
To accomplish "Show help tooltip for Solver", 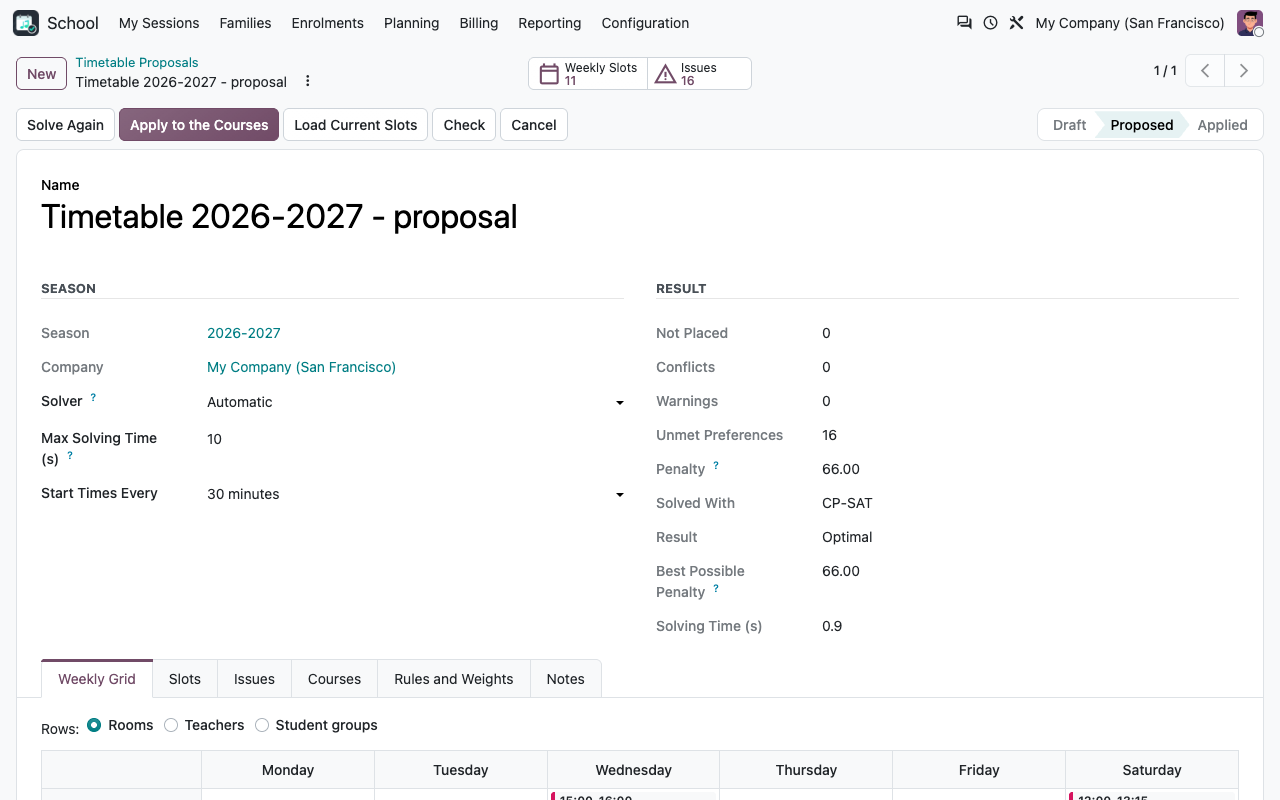I will pos(93,397).
